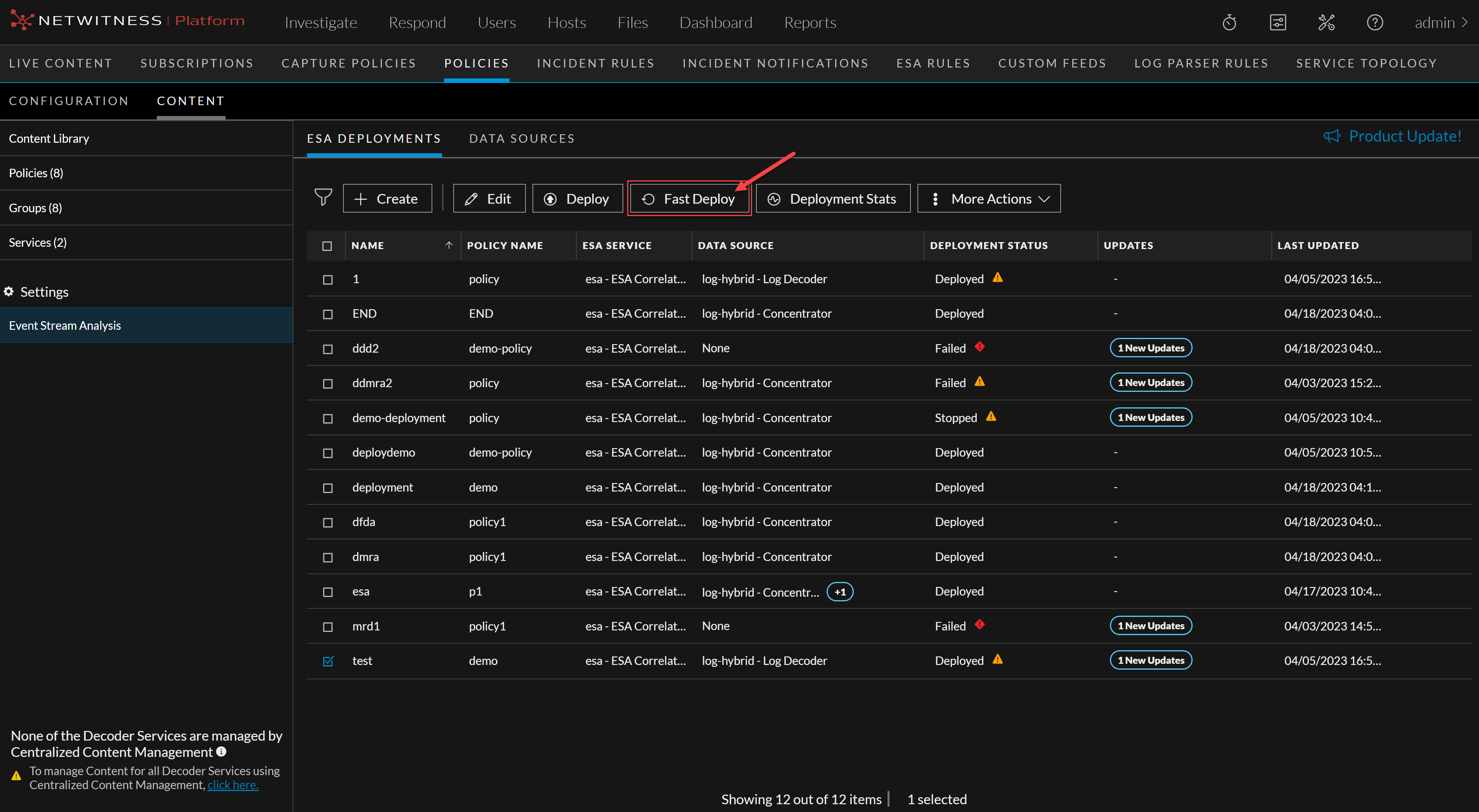Open the Incident Rules menu item
This screenshot has width=1479, height=812.
(x=595, y=63)
